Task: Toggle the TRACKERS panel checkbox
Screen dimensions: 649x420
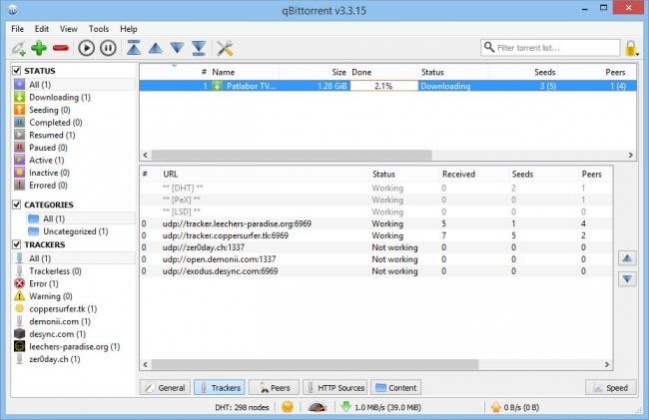Action: 16,245
